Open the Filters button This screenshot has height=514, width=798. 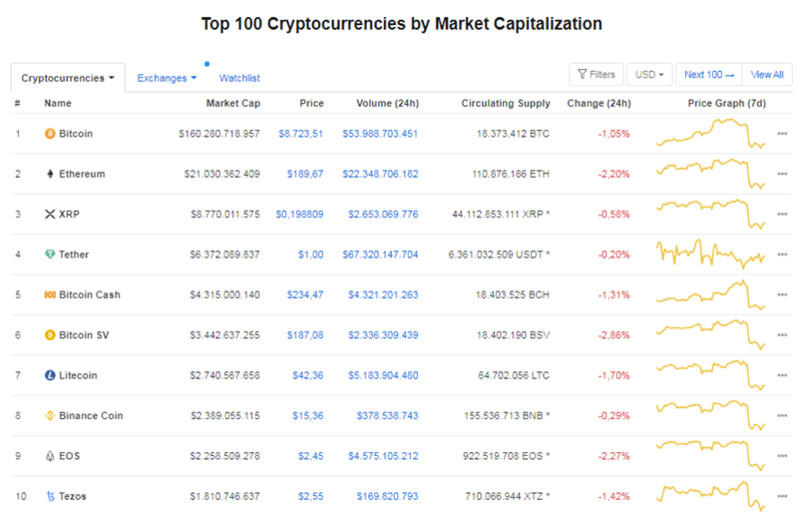point(595,74)
